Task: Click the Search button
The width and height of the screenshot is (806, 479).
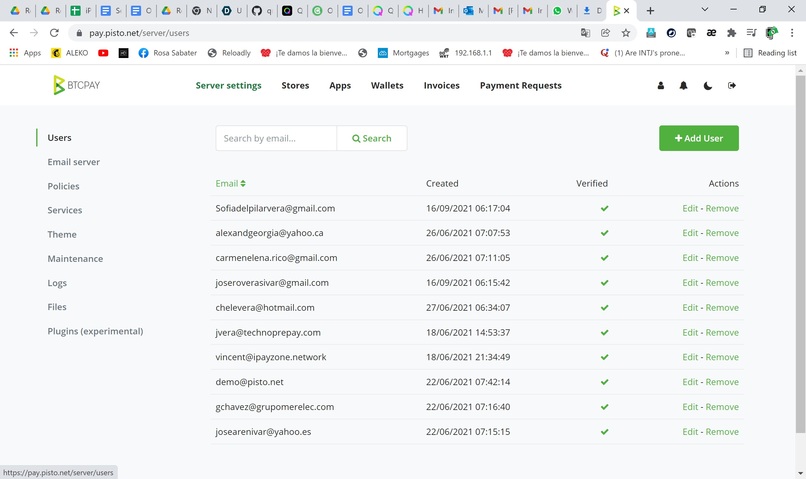Action: point(372,138)
